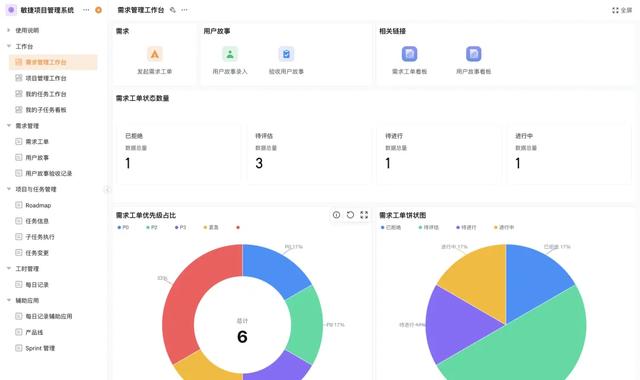Viewport: 640px width, 380px height.
Task: Open the 需求工单看板 link icon
Action: (x=409, y=54)
